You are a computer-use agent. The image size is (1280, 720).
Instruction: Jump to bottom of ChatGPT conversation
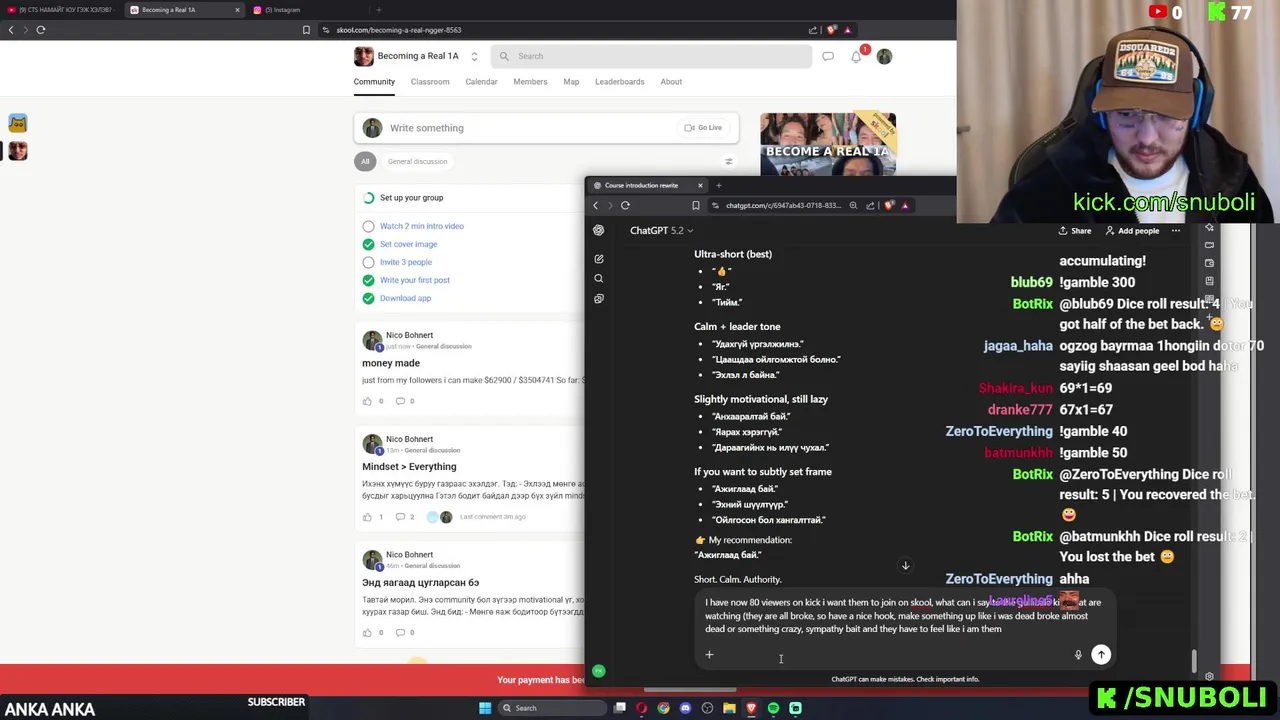pyautogui.click(x=905, y=566)
